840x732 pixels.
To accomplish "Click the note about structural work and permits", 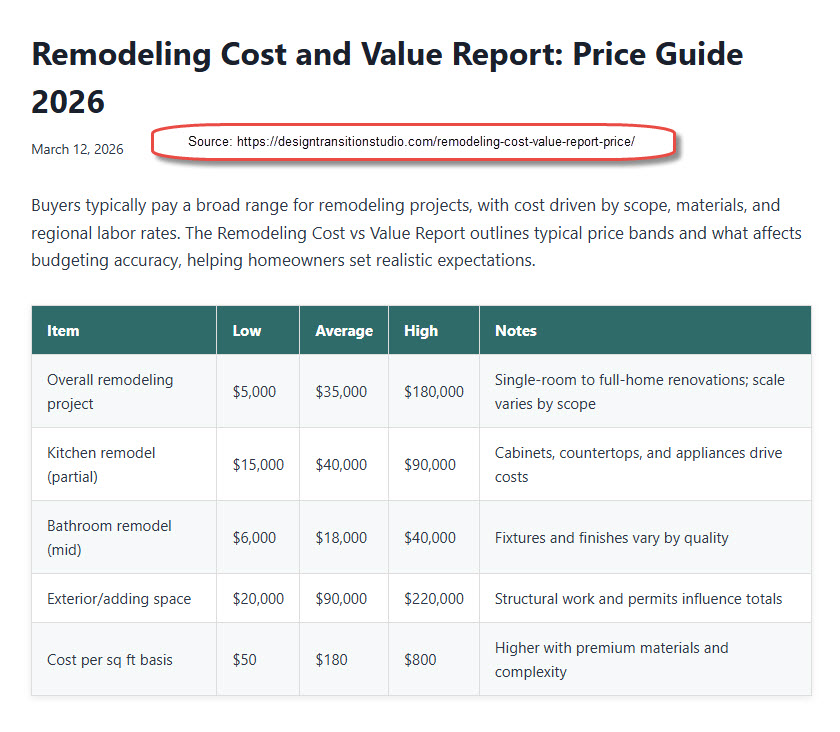I will (x=638, y=599).
